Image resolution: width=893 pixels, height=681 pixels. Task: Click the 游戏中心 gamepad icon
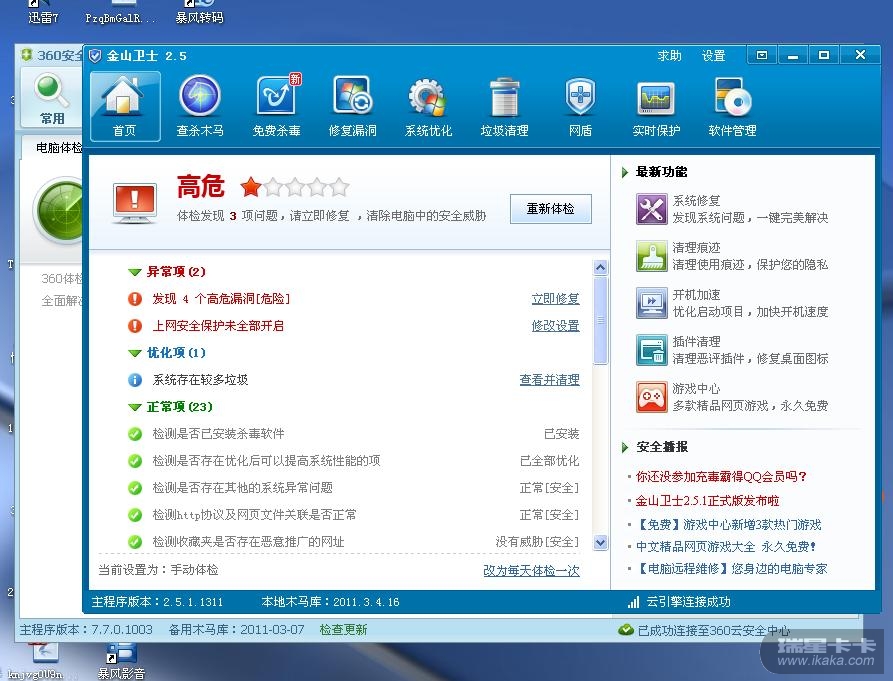[652, 397]
